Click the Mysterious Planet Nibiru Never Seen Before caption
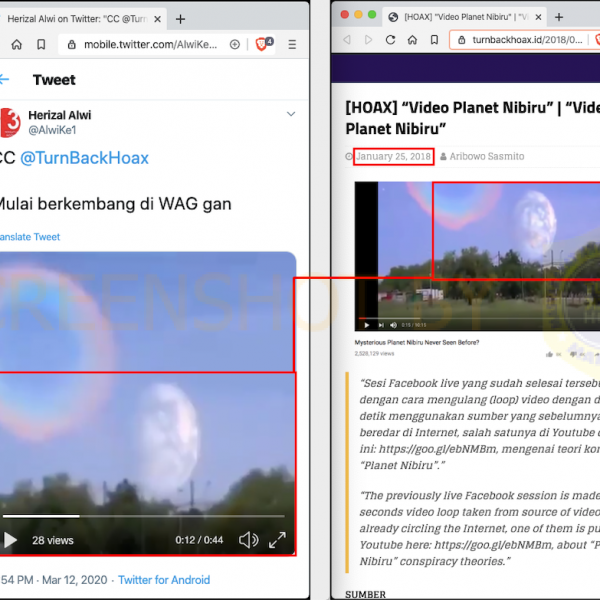The height and width of the screenshot is (600, 600). tap(417, 342)
